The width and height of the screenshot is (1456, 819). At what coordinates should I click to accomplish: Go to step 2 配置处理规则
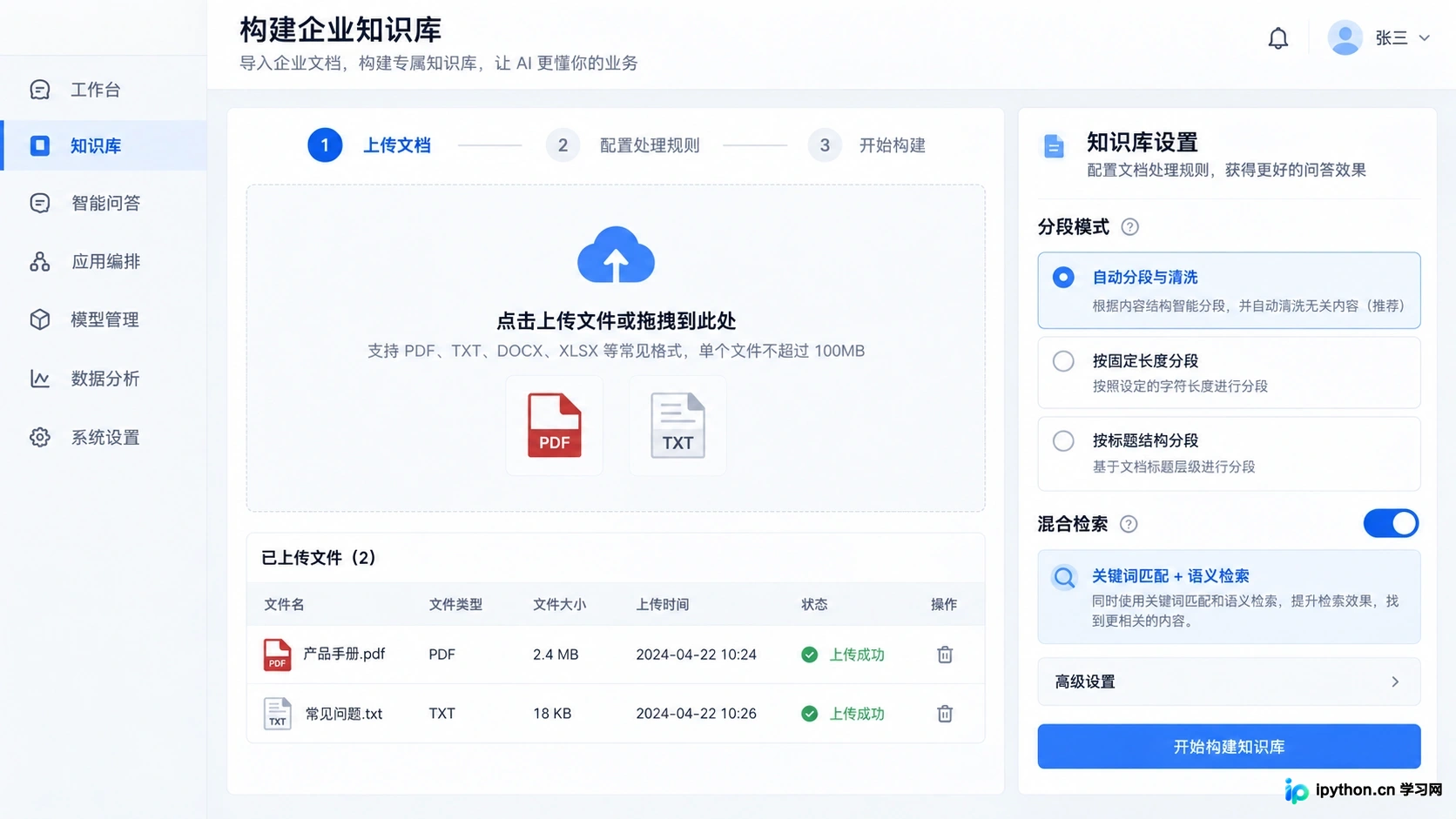tap(624, 145)
